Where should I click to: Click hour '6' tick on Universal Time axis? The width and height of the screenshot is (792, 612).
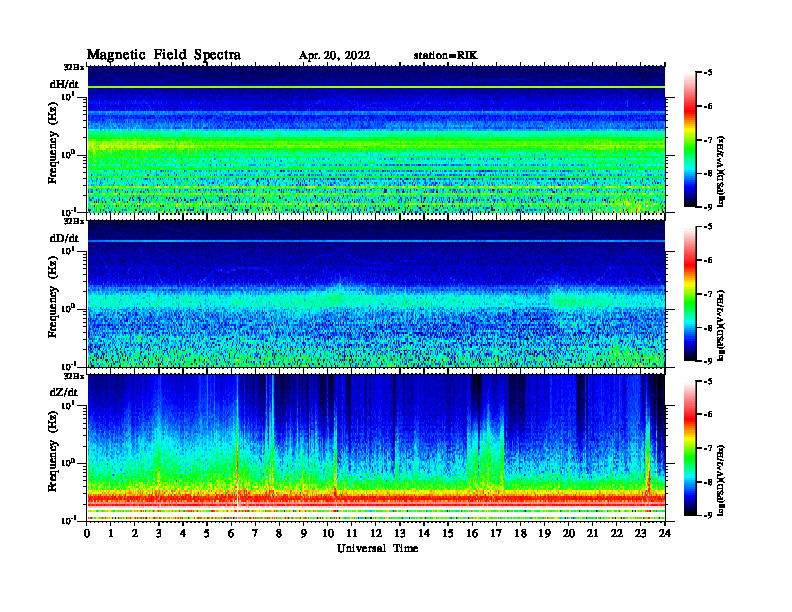click(x=231, y=533)
